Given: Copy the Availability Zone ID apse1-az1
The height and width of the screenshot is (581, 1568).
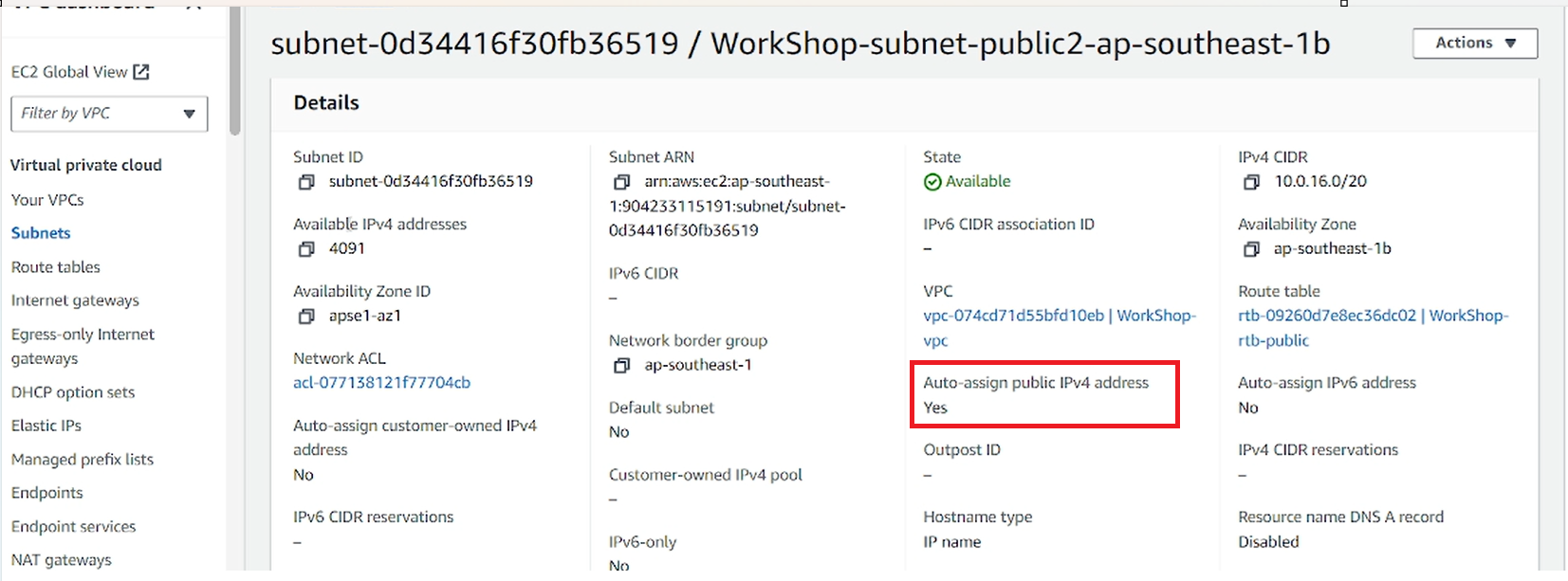Looking at the screenshot, I should click(306, 317).
